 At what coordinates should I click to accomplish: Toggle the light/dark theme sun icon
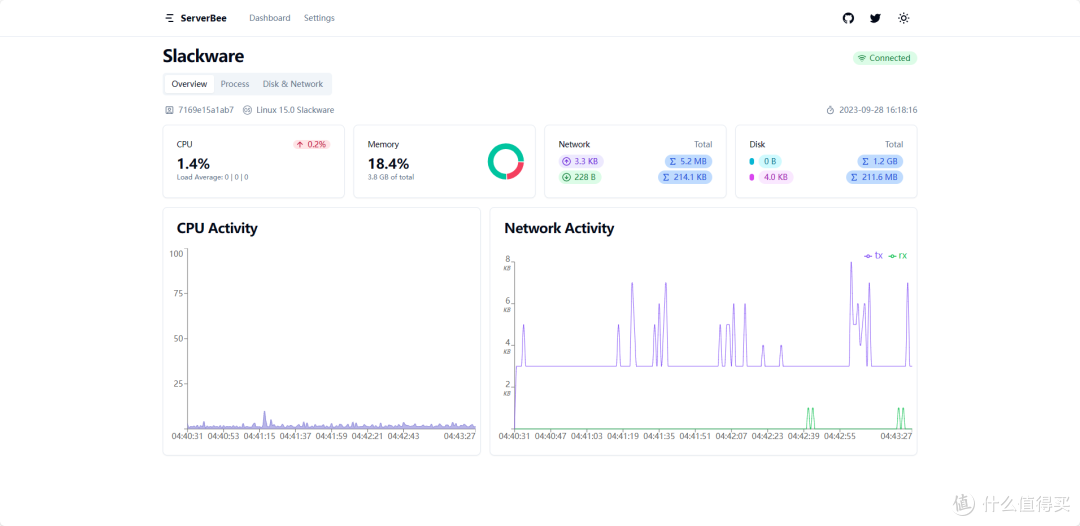pos(904,19)
